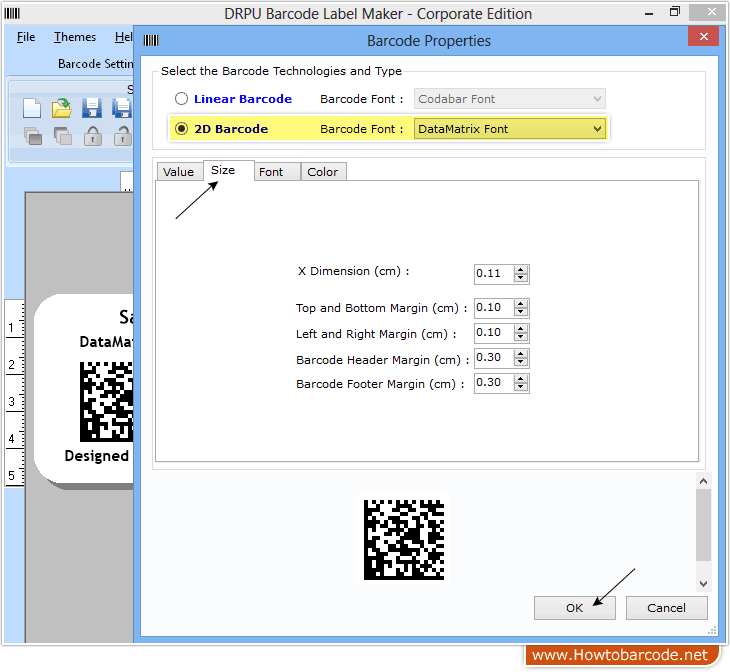Click the Left and Right Margin field
The width and height of the screenshot is (730, 672).
pos(494,333)
